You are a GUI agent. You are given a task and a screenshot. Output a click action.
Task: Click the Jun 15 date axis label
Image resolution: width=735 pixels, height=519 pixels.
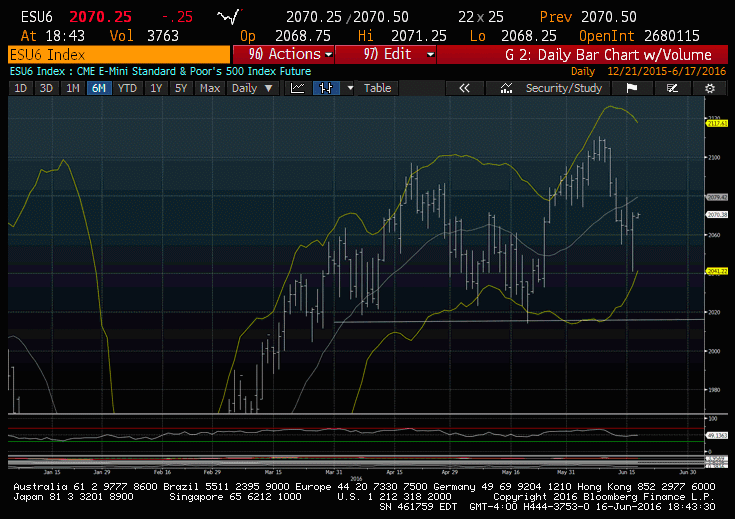coord(627,472)
